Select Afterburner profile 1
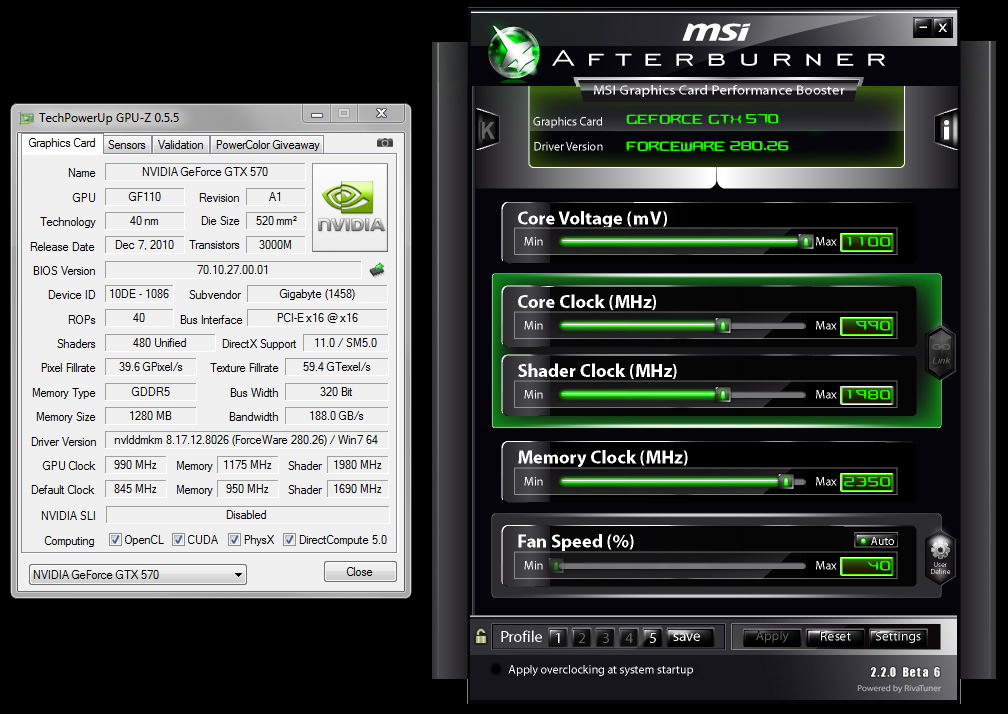1008x714 pixels. tap(558, 638)
